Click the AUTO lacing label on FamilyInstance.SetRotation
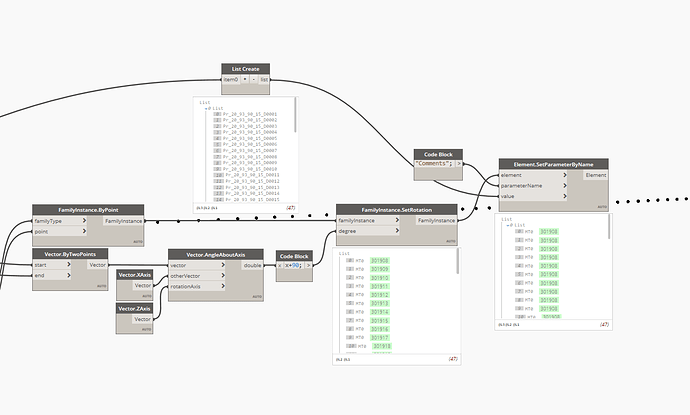The height and width of the screenshot is (415, 690). click(x=451, y=241)
